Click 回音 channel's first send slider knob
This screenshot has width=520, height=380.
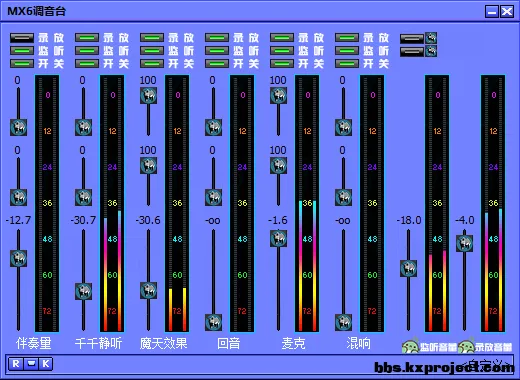[x=213, y=127]
